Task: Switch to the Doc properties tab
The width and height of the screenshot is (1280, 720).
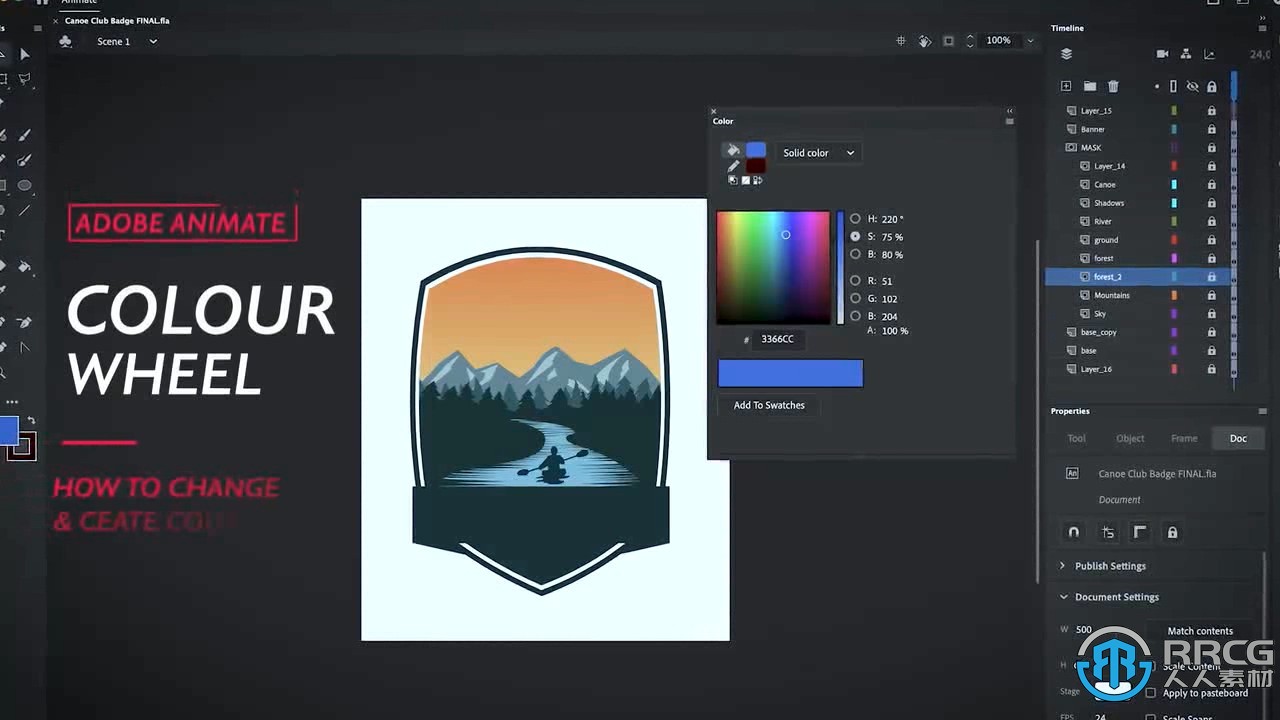Action: pos(1238,438)
